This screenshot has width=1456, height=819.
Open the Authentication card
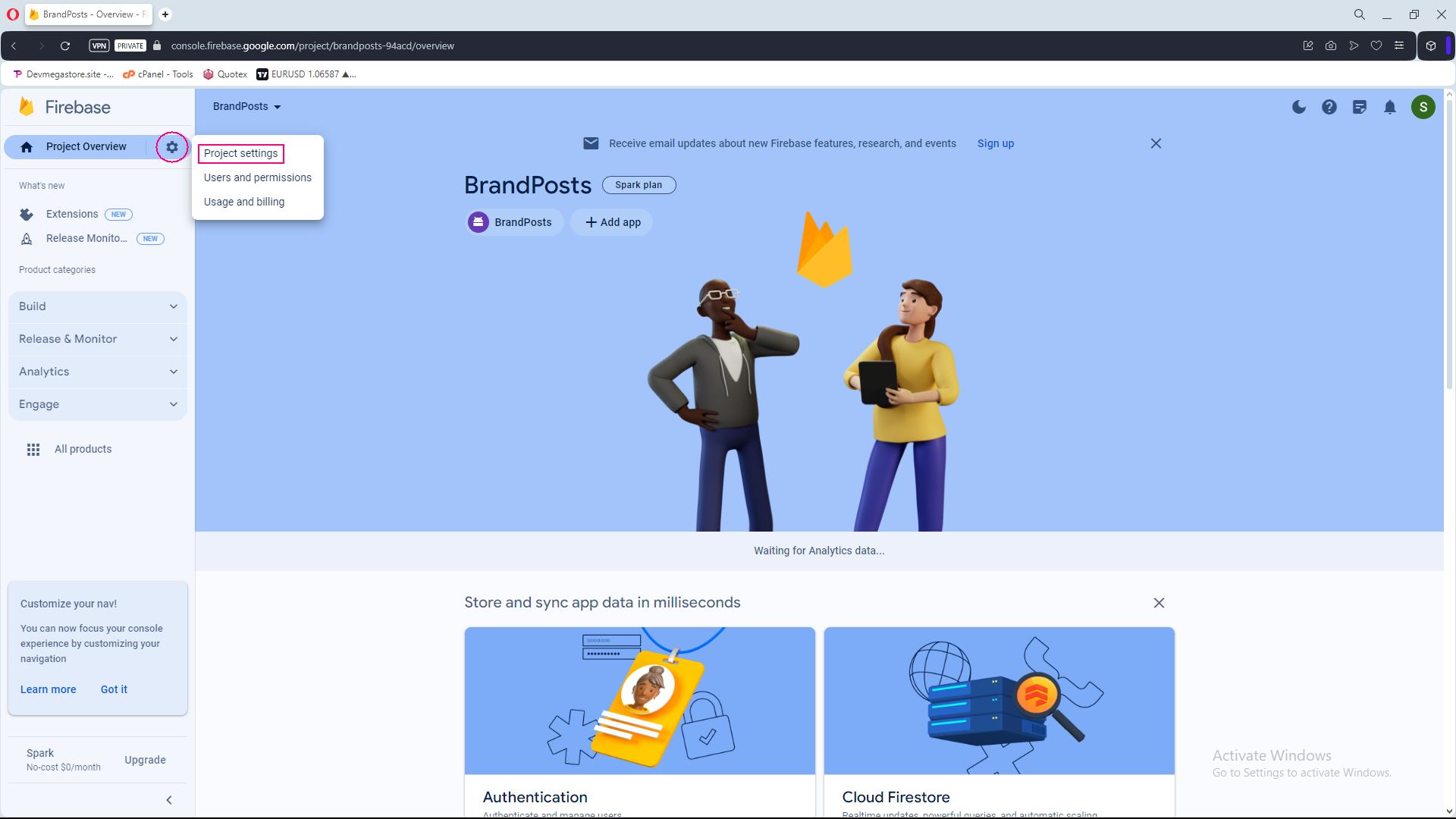[639, 720]
